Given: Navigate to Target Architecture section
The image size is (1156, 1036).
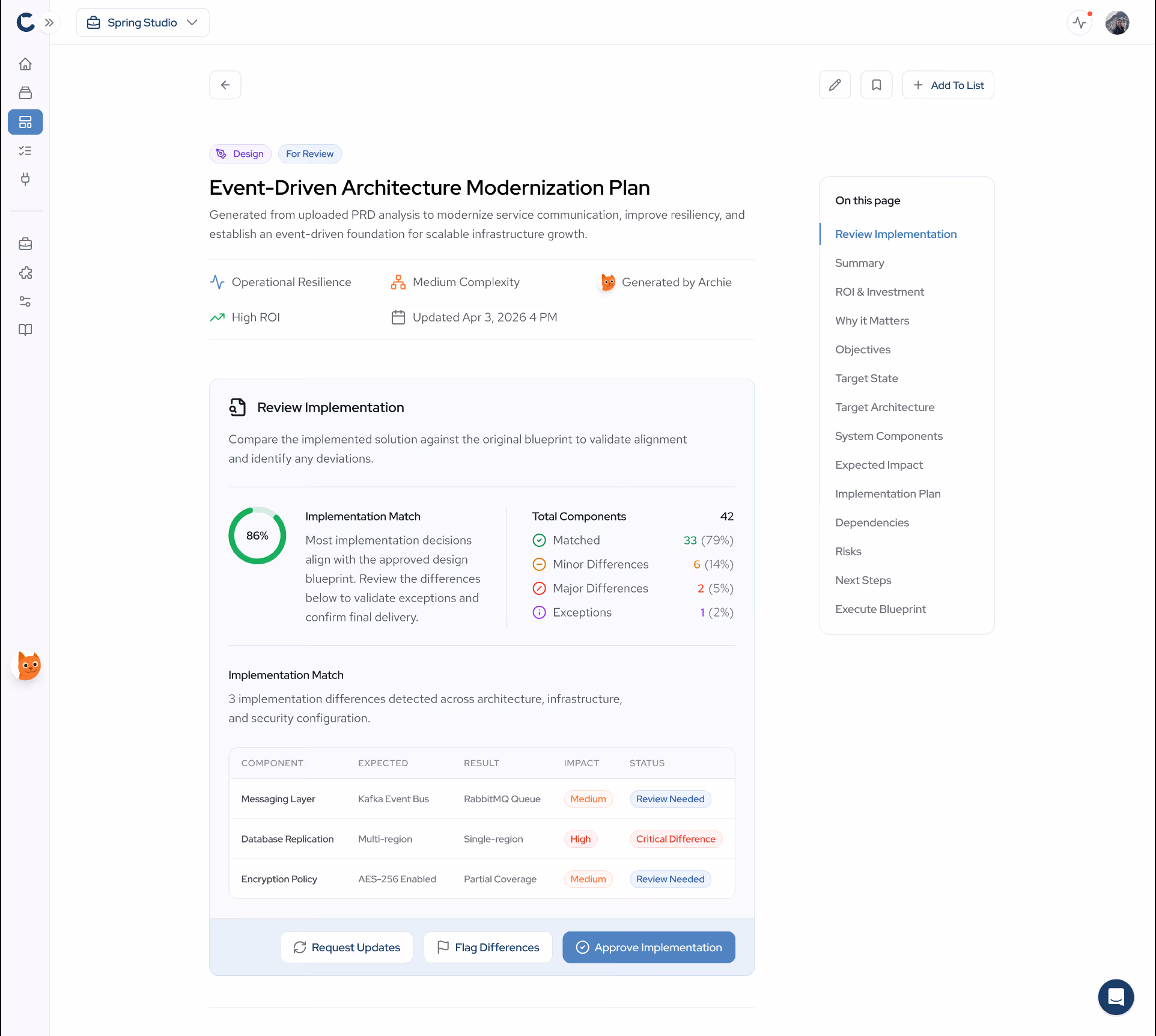Looking at the screenshot, I should [884, 407].
